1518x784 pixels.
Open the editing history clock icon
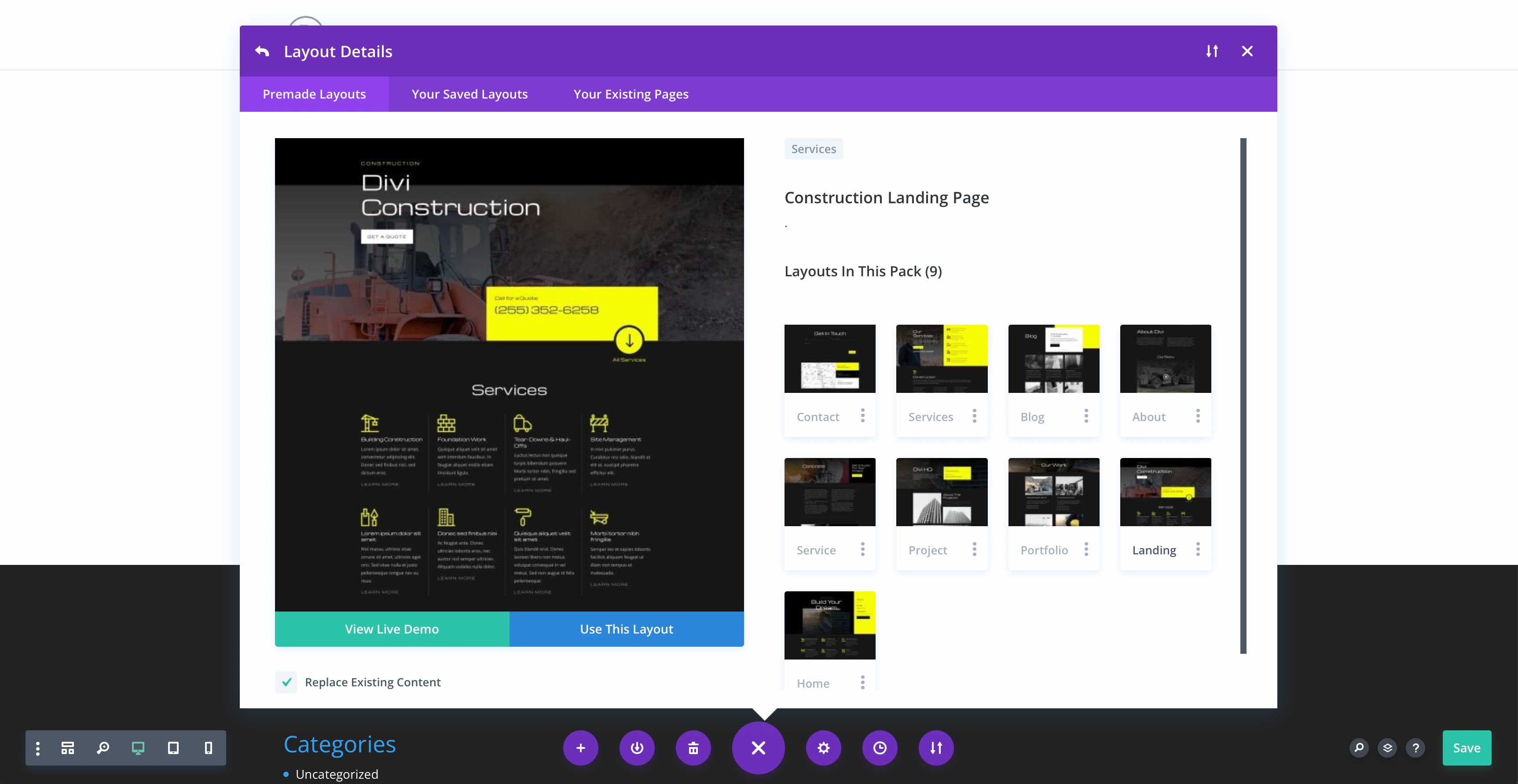[x=879, y=747]
